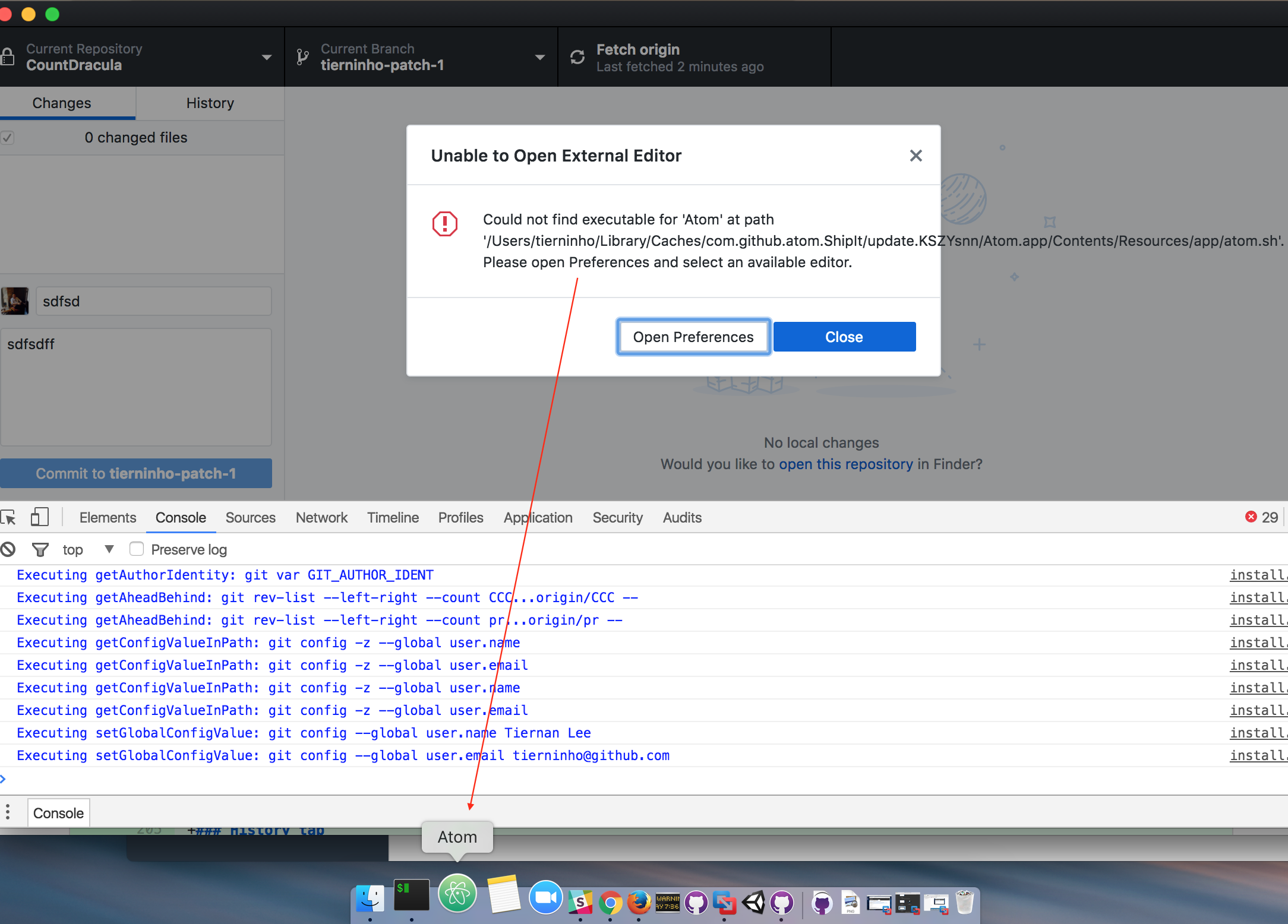Open the inspect element cursor tool
Viewport: 1288px width, 924px height.
(x=9, y=517)
